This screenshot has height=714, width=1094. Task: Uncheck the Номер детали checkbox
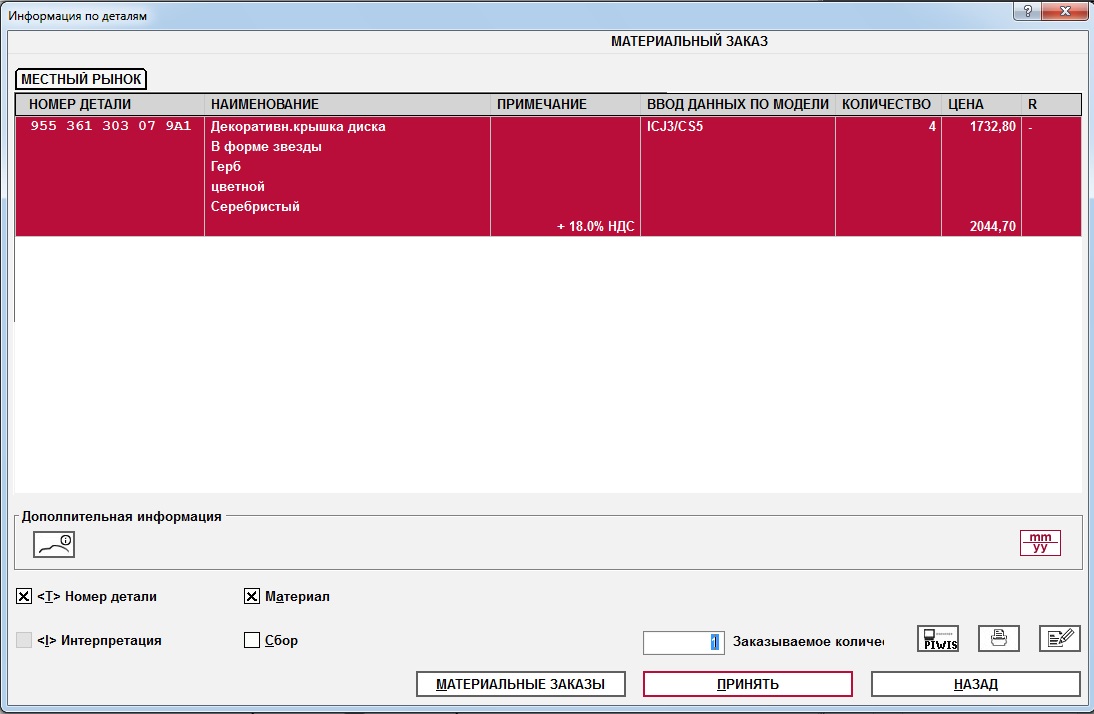(24, 597)
